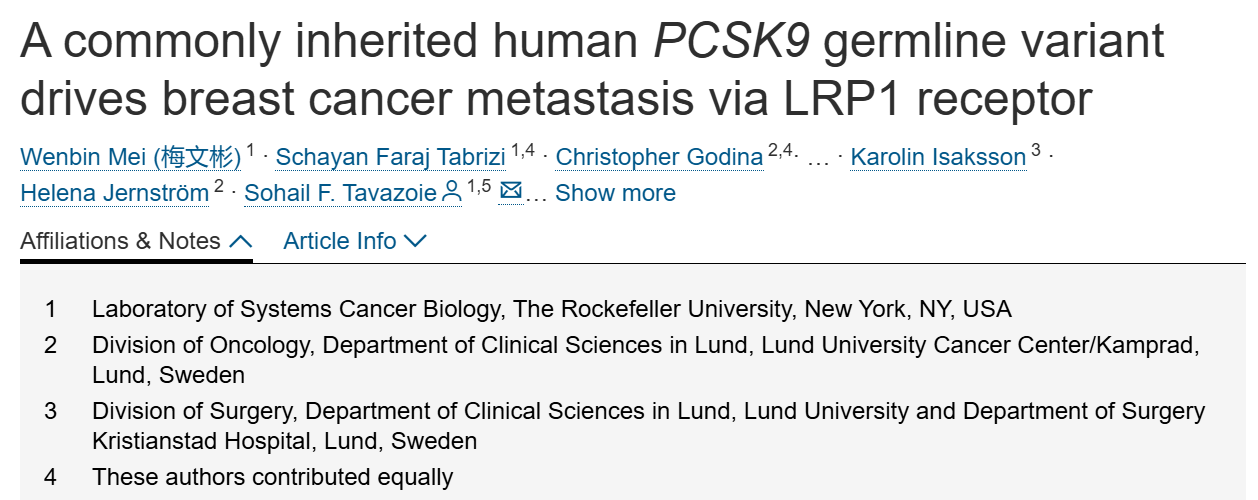Screen dimensions: 1258x500
Task: Select the Division of Surgery affiliation entry
Action: pyautogui.click(x=649, y=426)
